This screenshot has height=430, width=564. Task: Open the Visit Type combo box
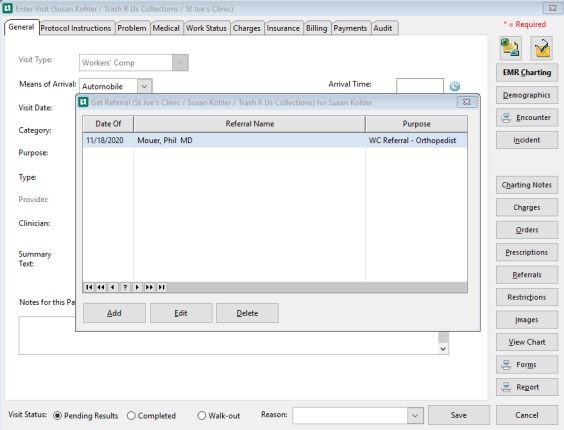[x=180, y=63]
